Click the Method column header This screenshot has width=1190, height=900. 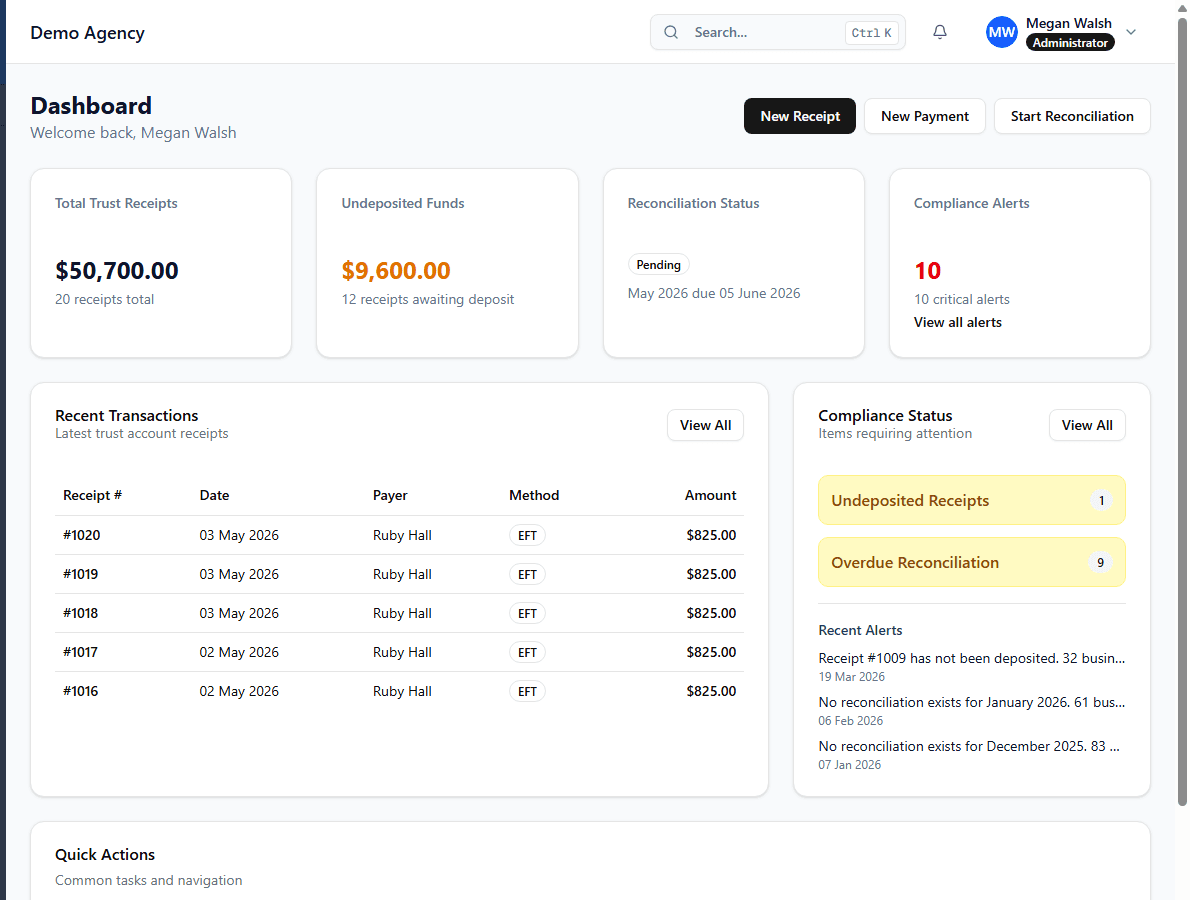click(534, 495)
